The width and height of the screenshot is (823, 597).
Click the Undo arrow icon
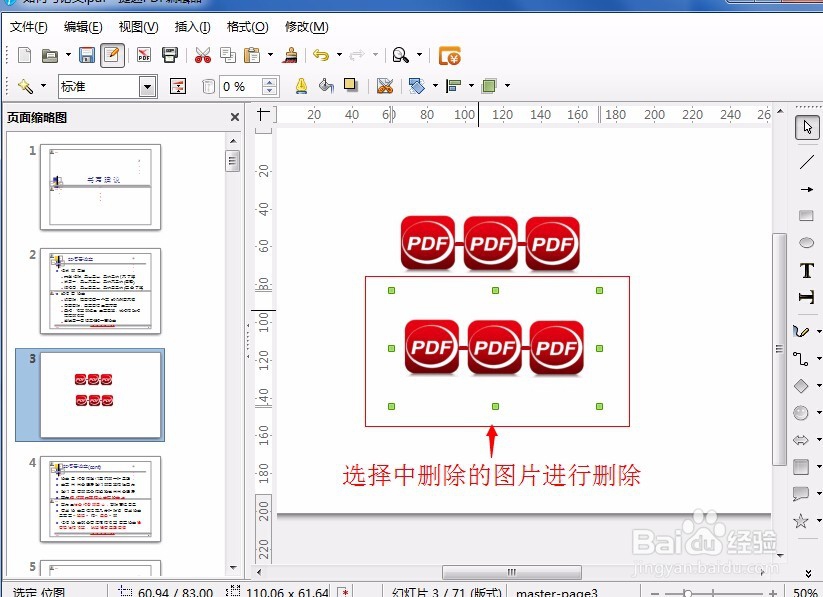click(321, 55)
